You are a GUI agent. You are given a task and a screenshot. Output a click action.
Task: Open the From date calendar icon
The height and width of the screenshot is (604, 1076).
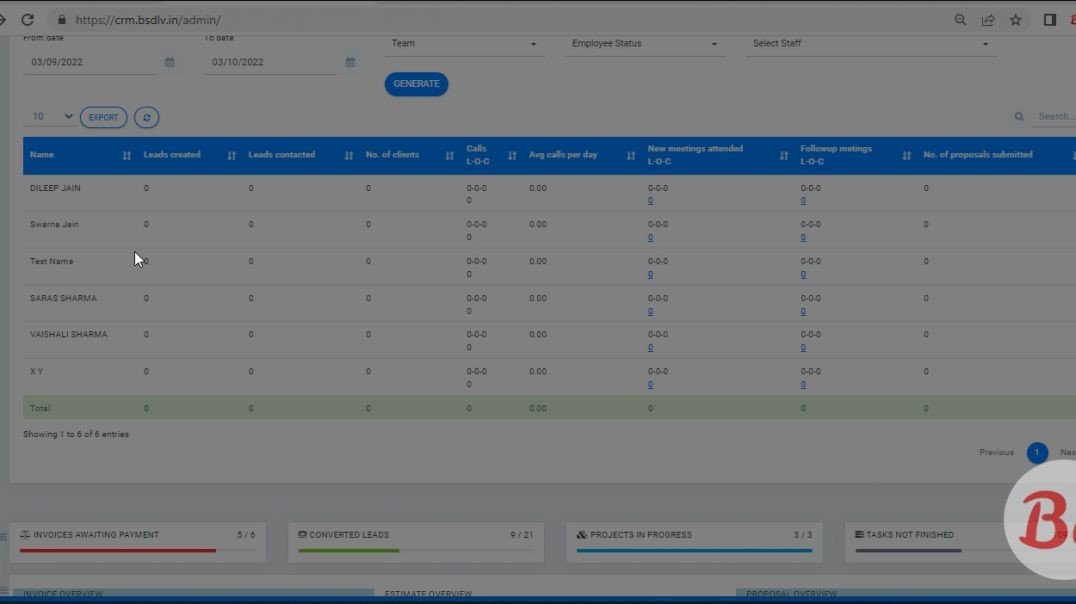click(x=168, y=61)
